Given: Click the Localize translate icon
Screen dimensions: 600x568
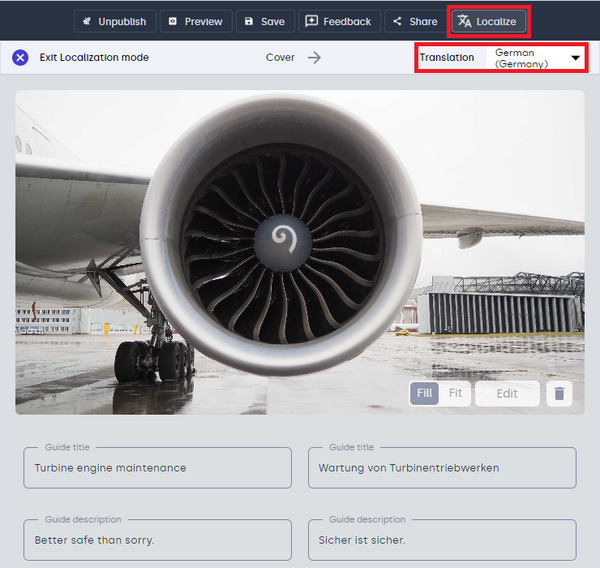Looking at the screenshot, I should [x=464, y=21].
